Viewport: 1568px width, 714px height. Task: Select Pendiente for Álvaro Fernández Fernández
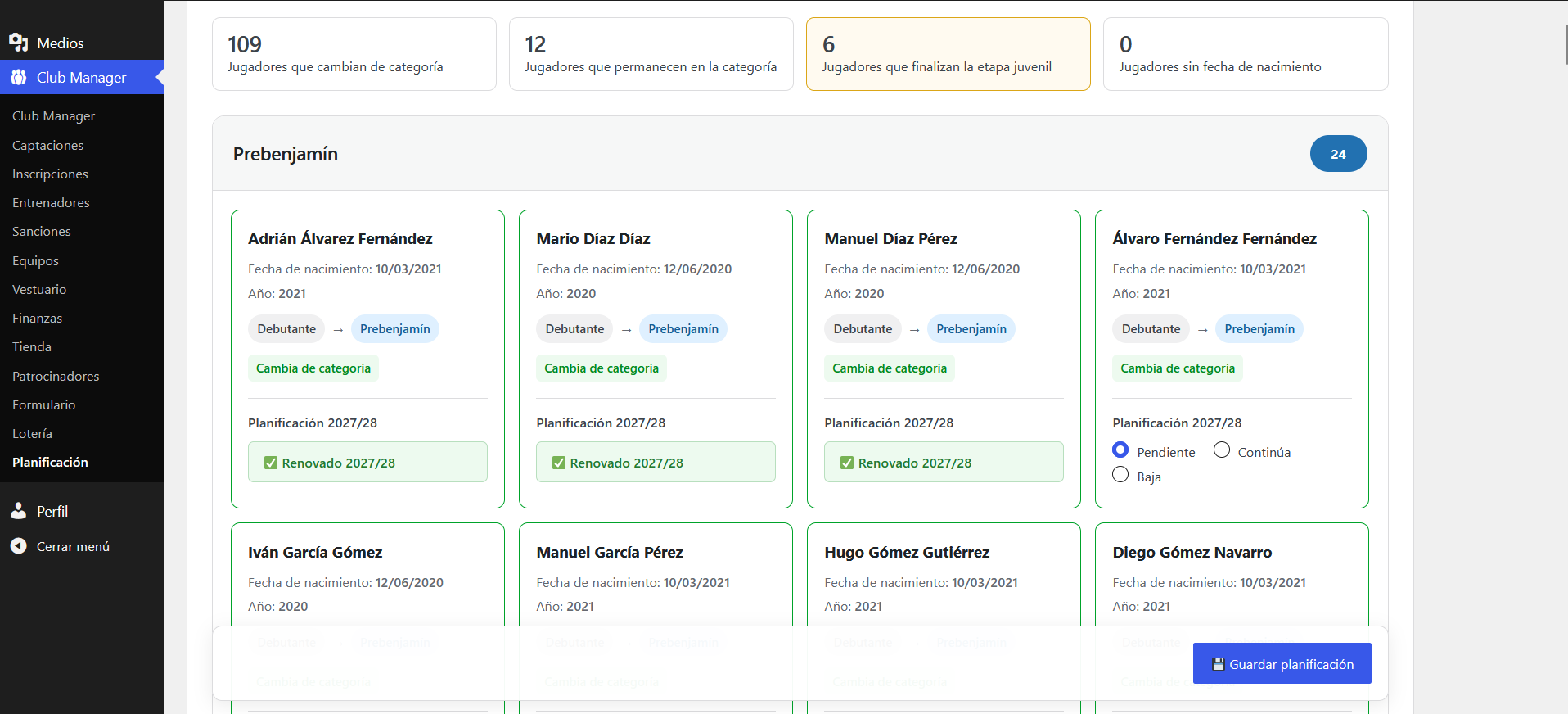(1120, 450)
